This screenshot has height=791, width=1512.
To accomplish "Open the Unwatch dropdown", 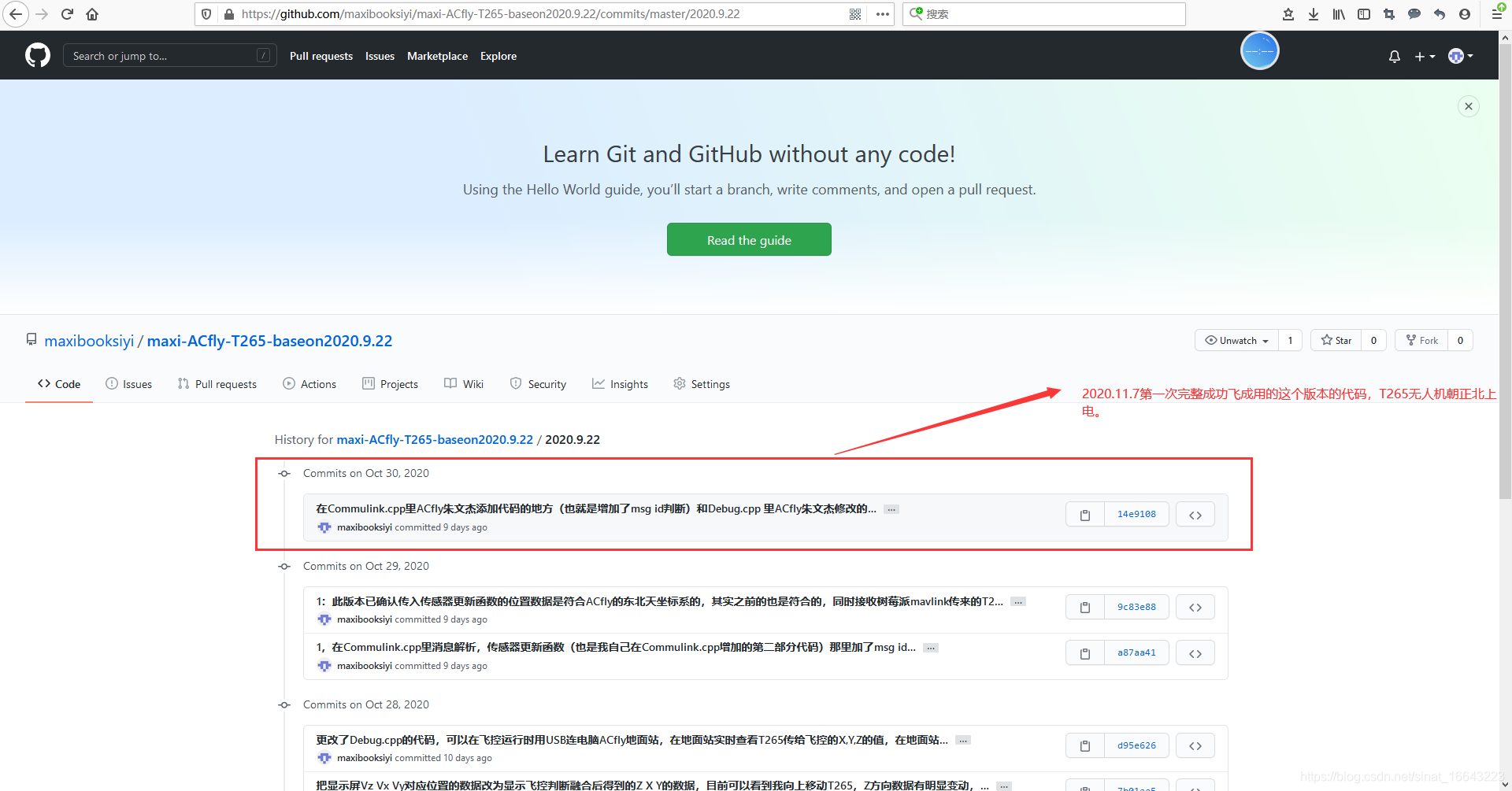I will (x=1236, y=340).
